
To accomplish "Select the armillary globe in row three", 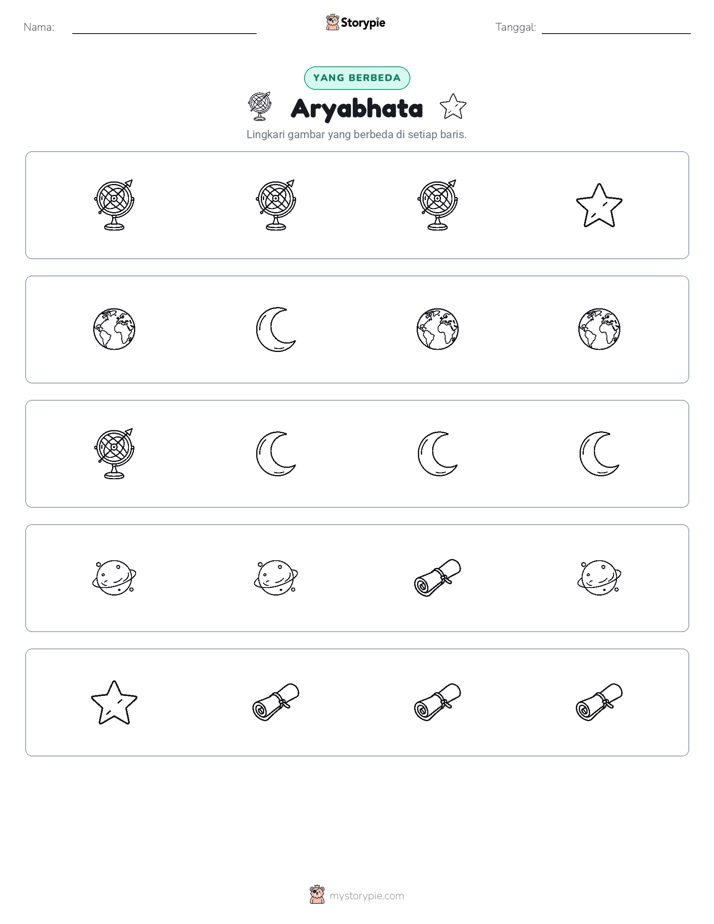I will click(x=114, y=453).
